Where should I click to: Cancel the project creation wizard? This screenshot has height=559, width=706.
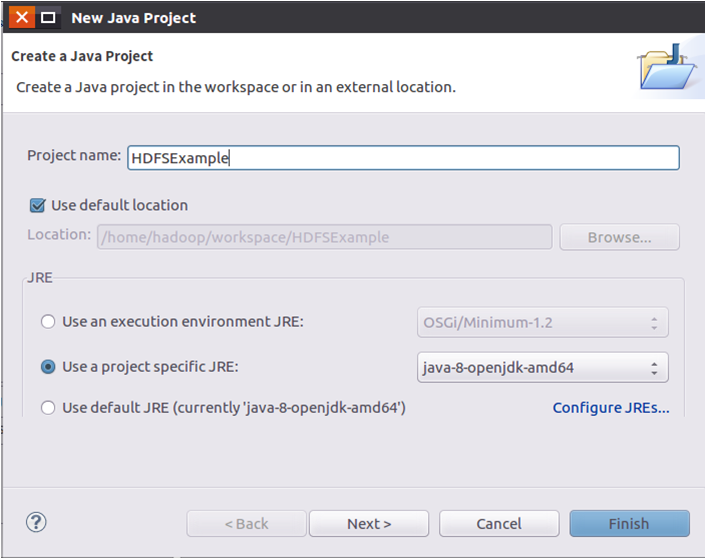(x=499, y=523)
